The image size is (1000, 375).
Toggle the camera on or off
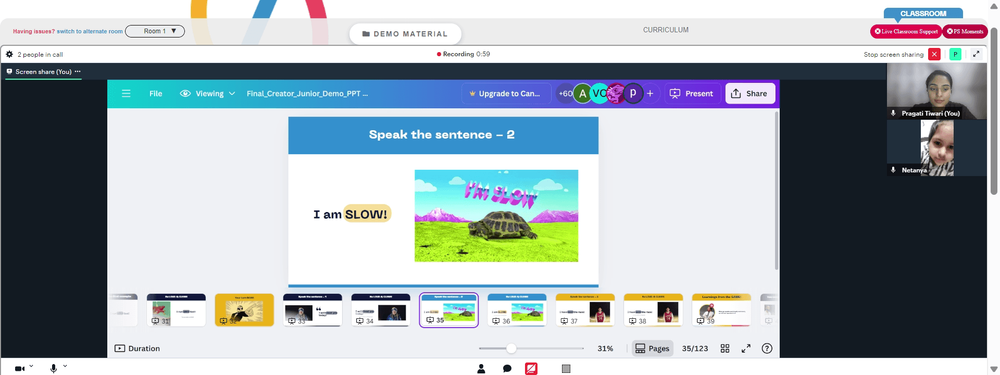(x=20, y=369)
